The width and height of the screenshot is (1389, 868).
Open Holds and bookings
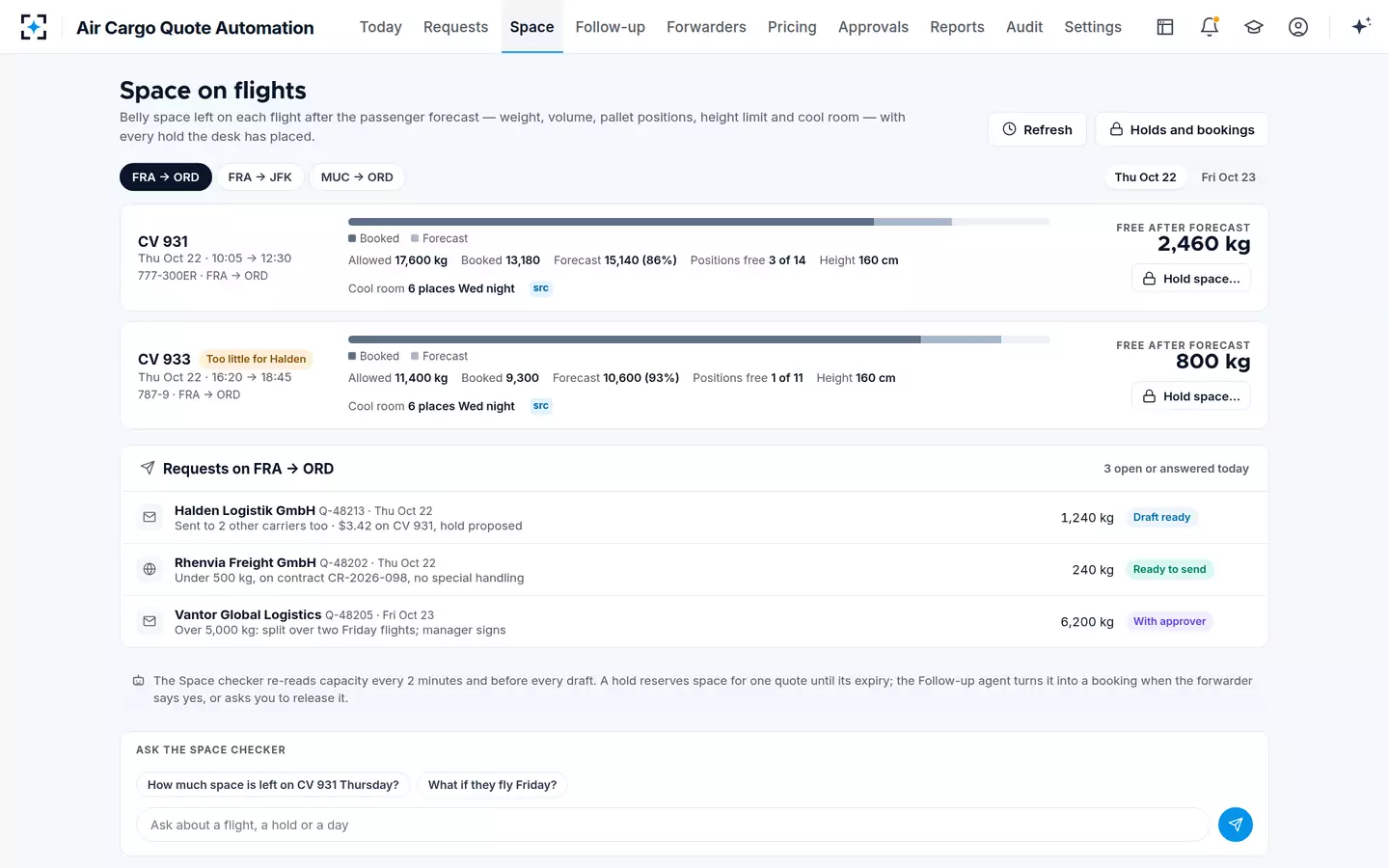pos(1182,129)
